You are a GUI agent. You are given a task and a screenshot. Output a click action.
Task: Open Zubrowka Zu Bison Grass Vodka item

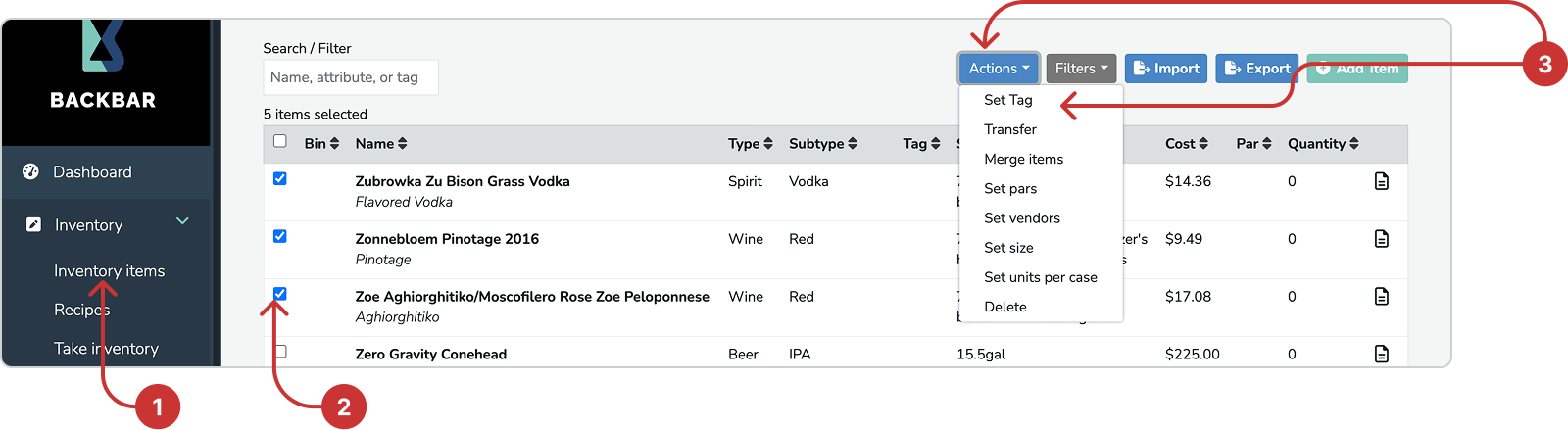463,181
